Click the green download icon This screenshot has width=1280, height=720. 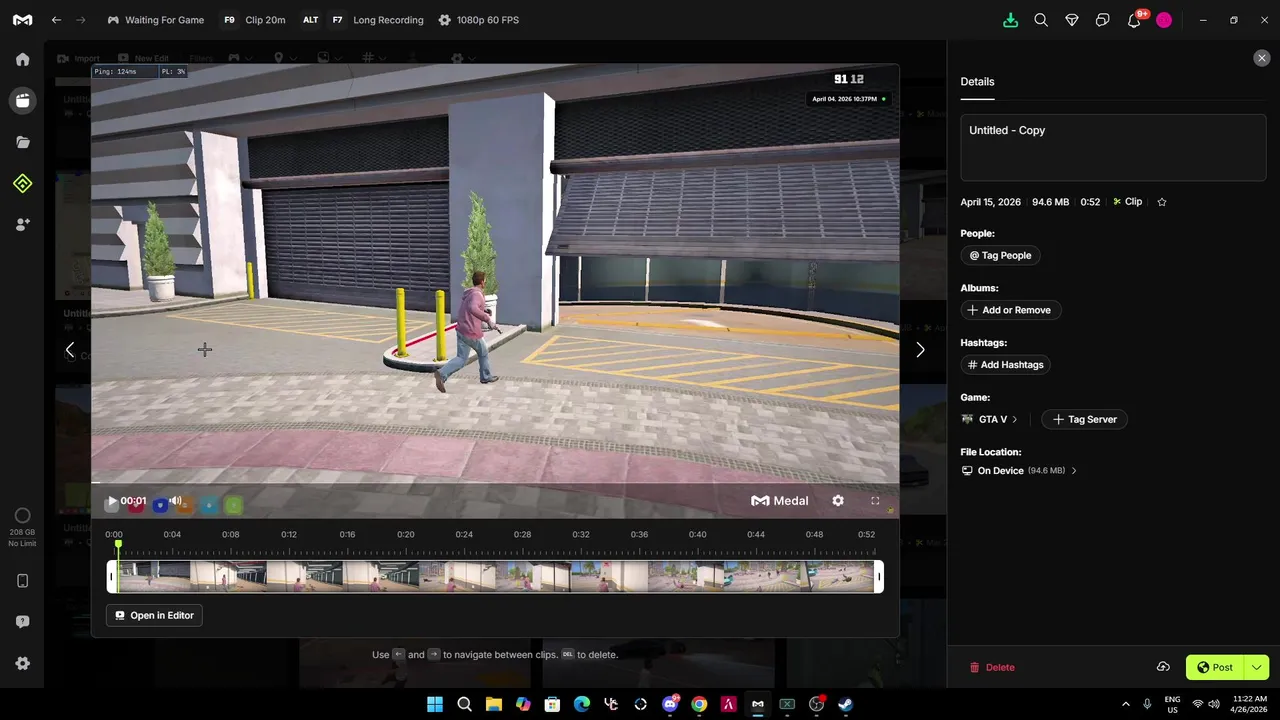pos(1010,20)
